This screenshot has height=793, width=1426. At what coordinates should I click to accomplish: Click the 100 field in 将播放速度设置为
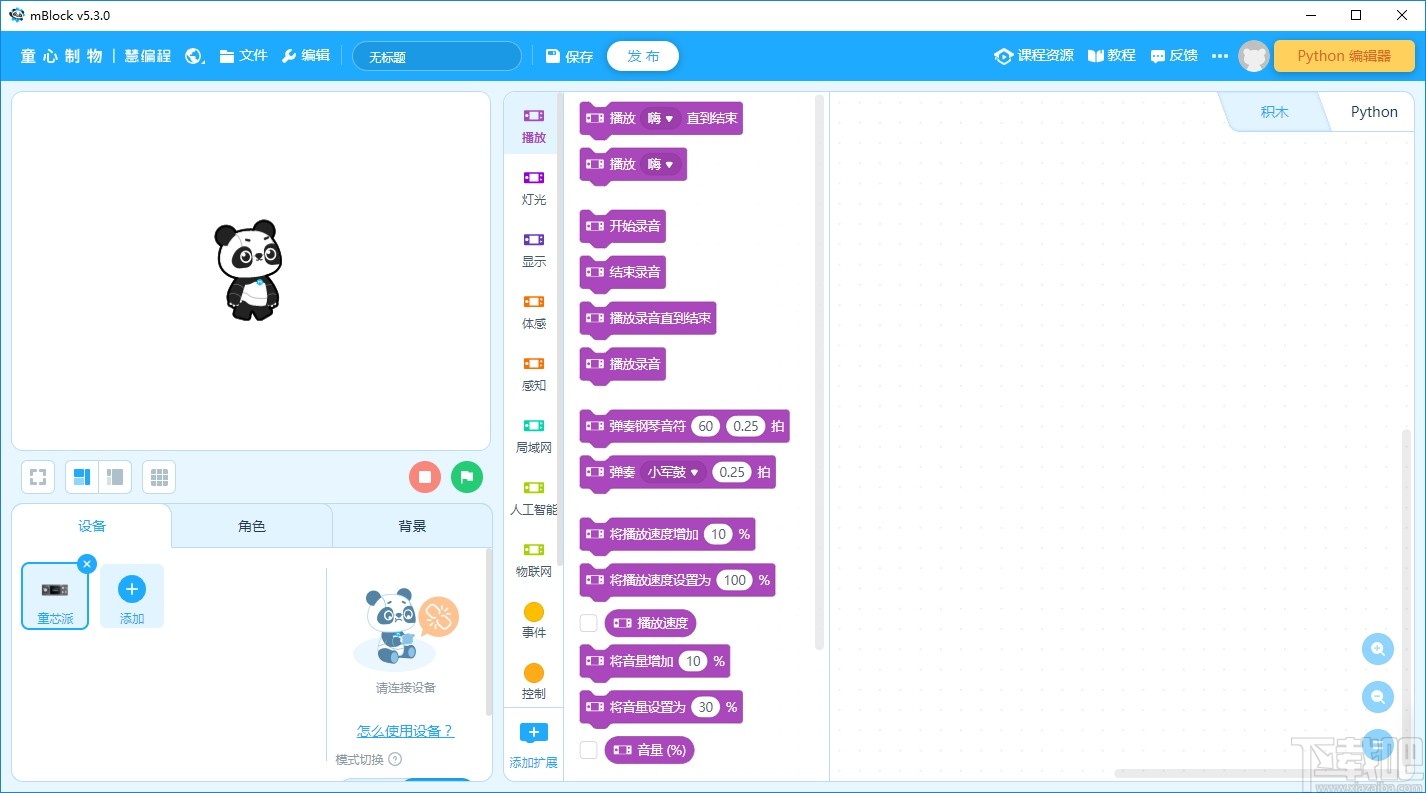click(735, 580)
